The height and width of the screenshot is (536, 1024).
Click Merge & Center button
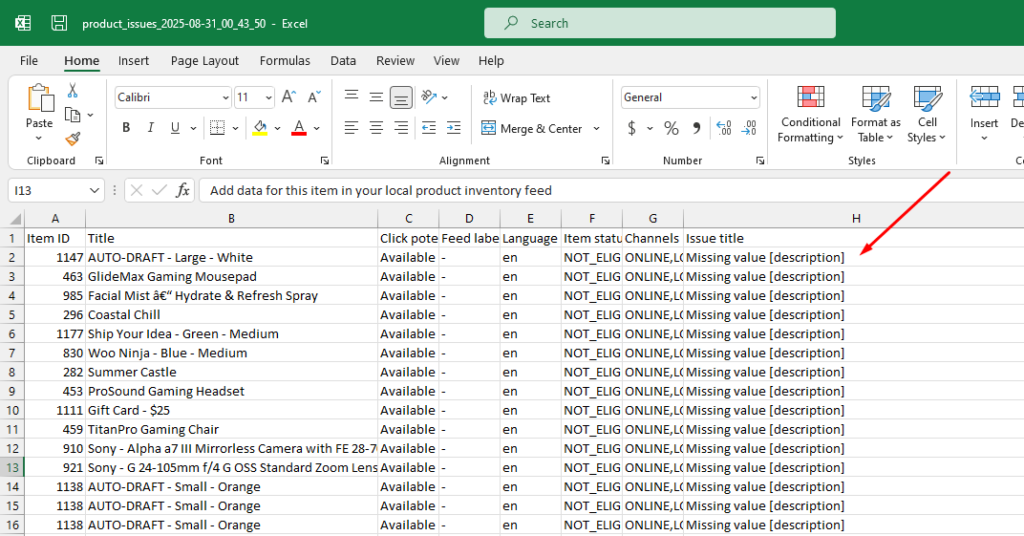532,129
